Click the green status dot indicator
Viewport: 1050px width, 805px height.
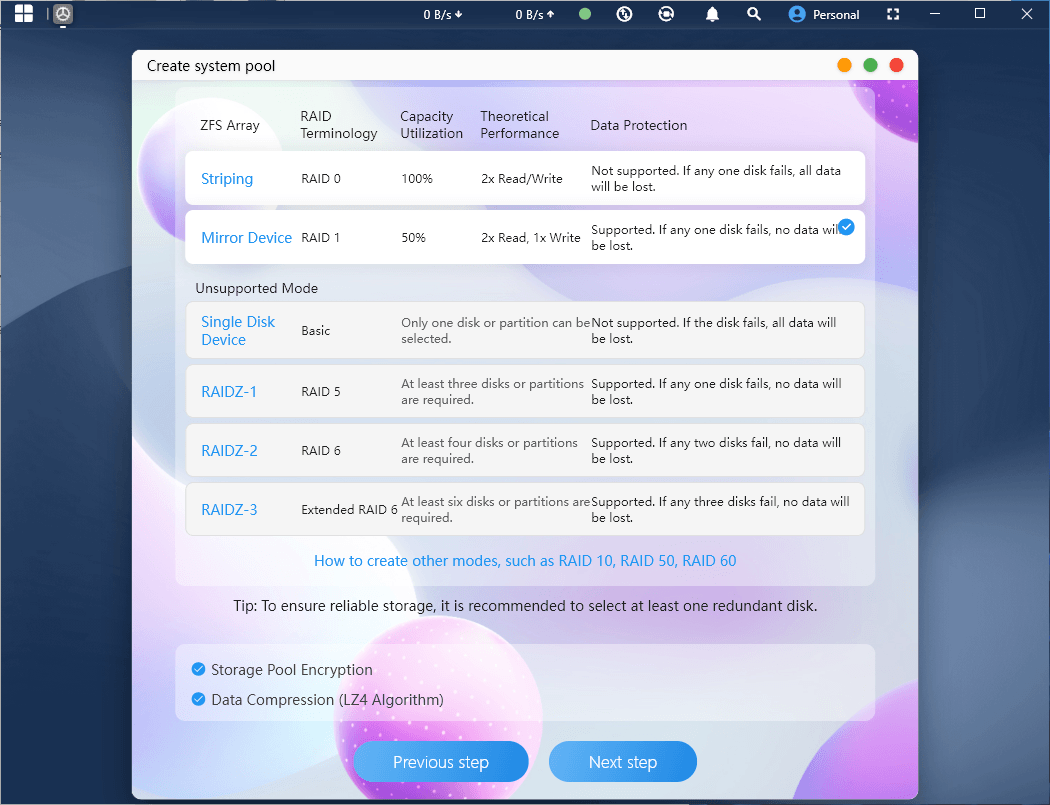click(x=585, y=14)
